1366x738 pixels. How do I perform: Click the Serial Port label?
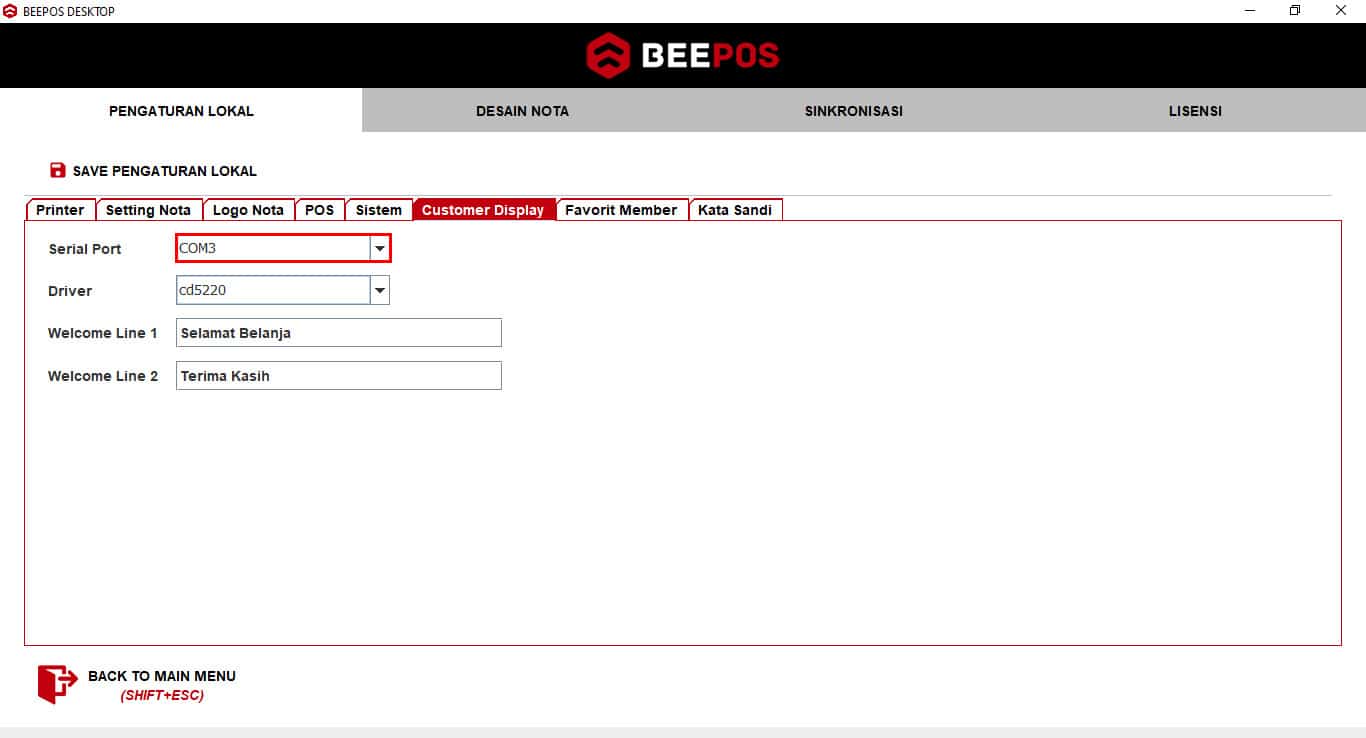pyautogui.click(x=85, y=249)
